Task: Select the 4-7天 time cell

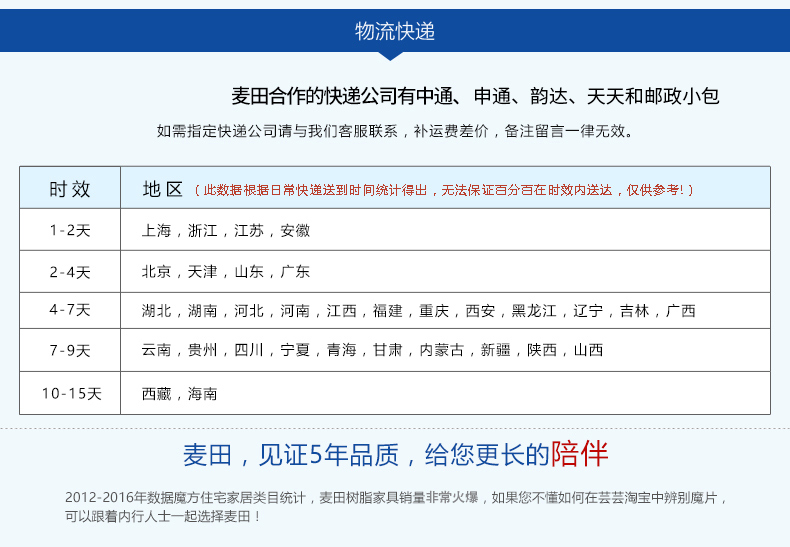Action: pos(70,310)
